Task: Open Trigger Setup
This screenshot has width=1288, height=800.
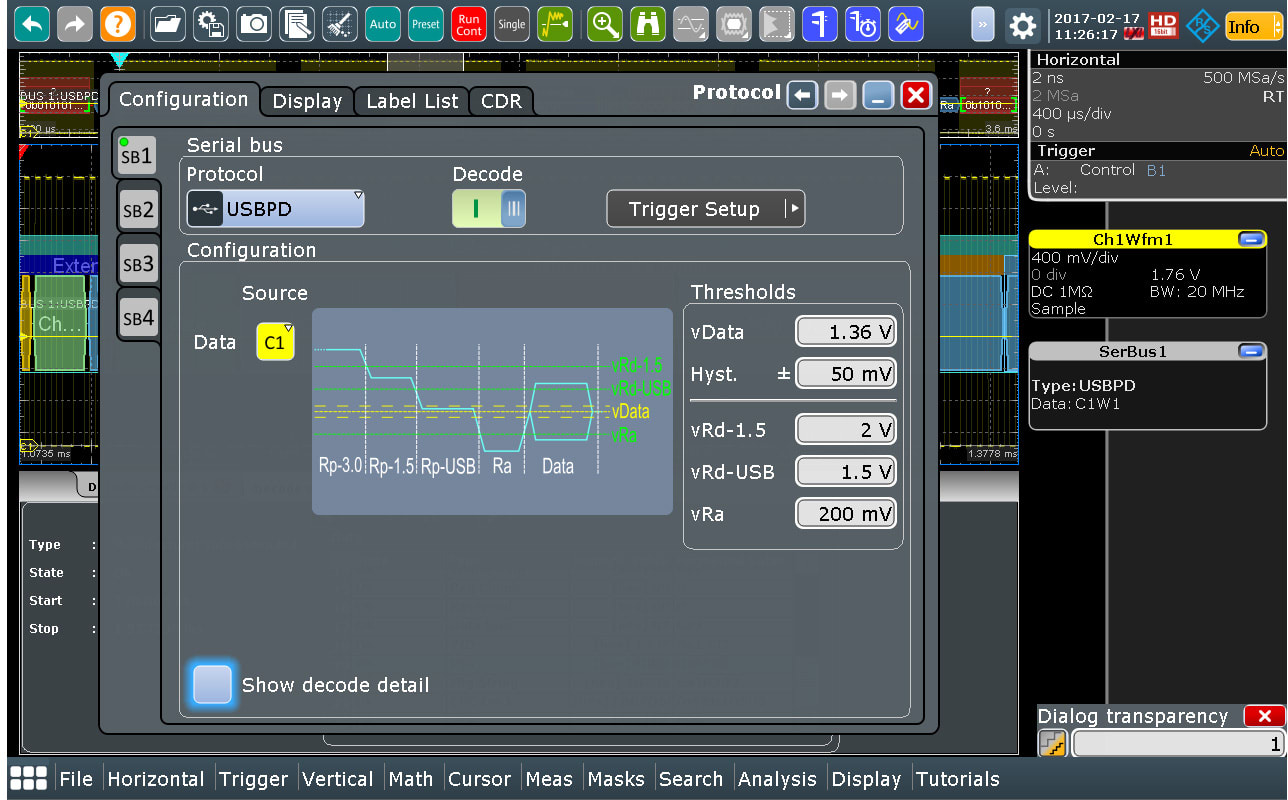Action: pyautogui.click(x=706, y=209)
